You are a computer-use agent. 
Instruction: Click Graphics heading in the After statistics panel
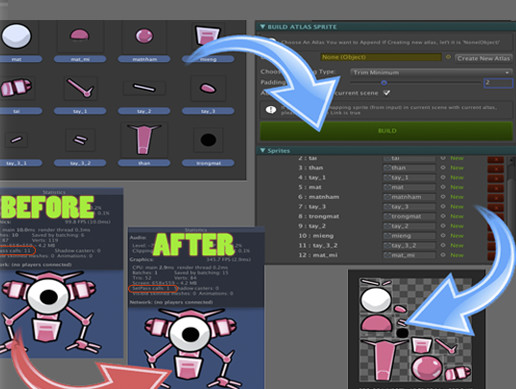[141, 259]
